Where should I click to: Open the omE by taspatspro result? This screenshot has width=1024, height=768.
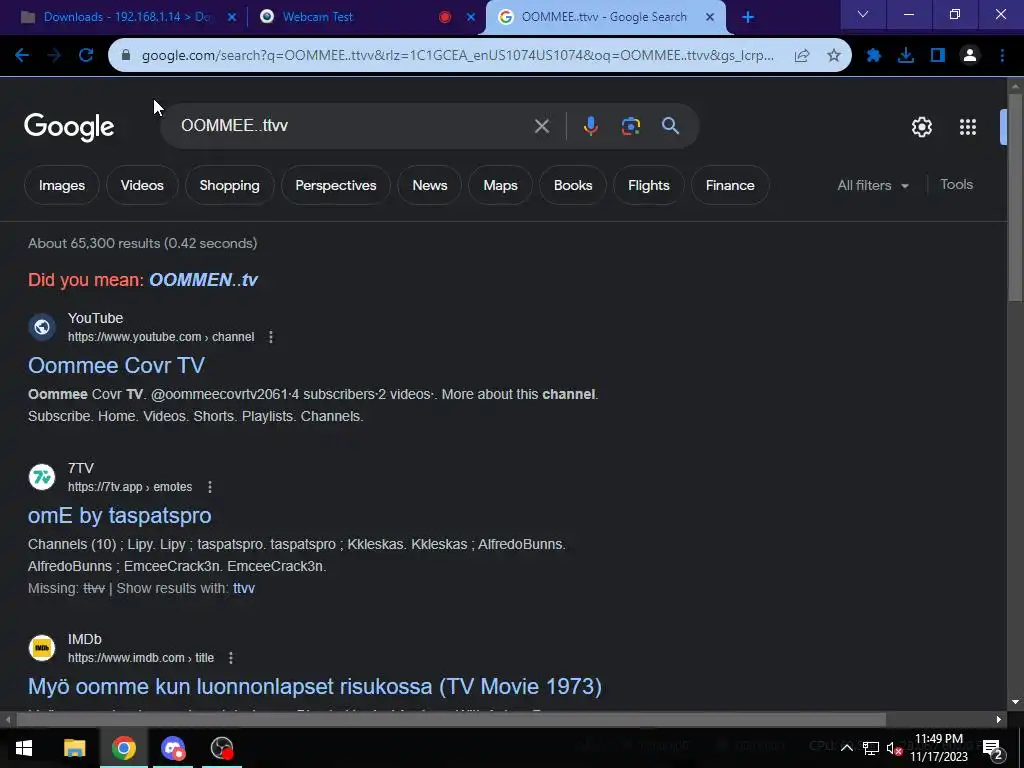(x=120, y=515)
